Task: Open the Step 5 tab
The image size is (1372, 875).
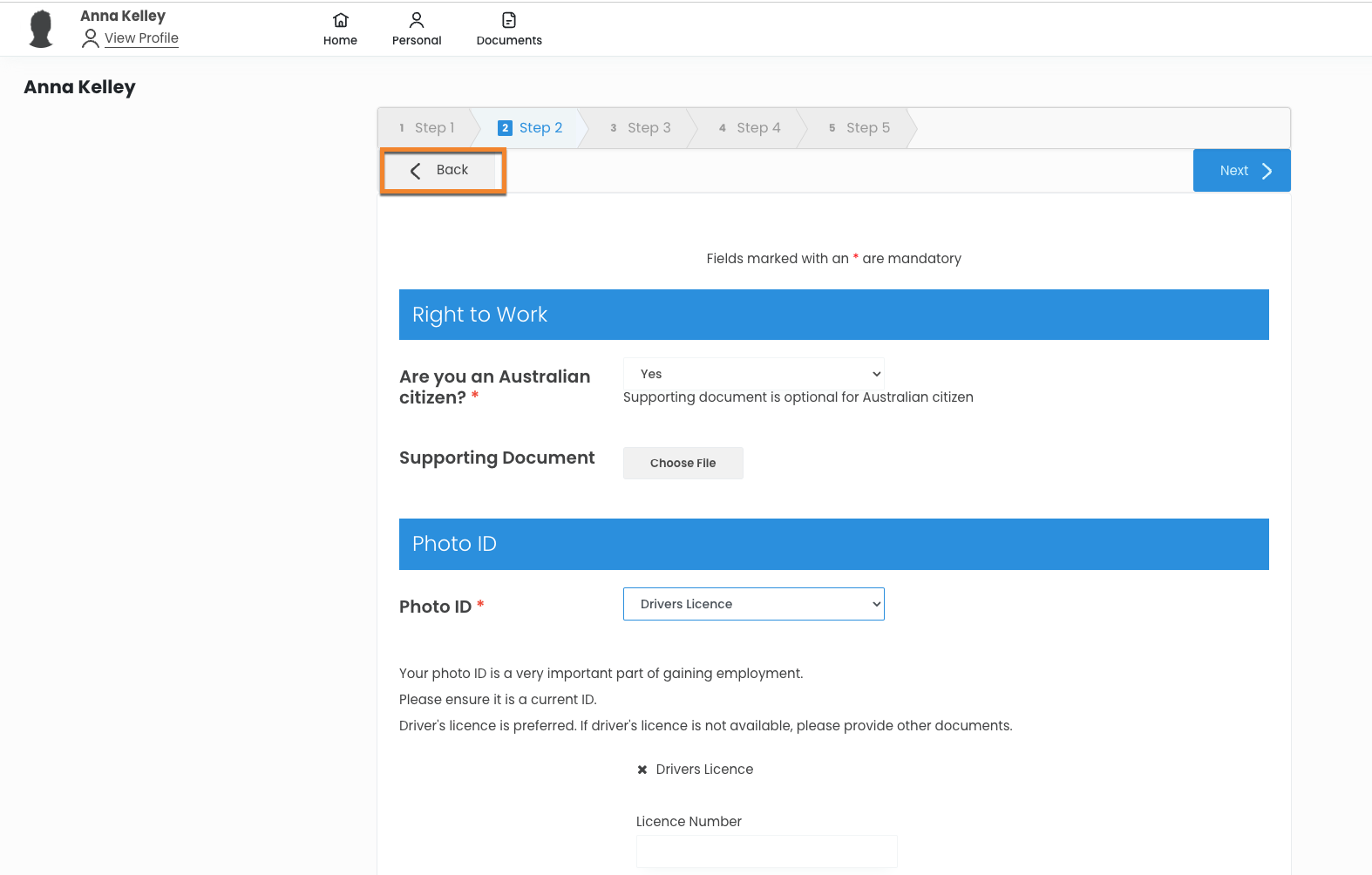Action: pos(859,128)
